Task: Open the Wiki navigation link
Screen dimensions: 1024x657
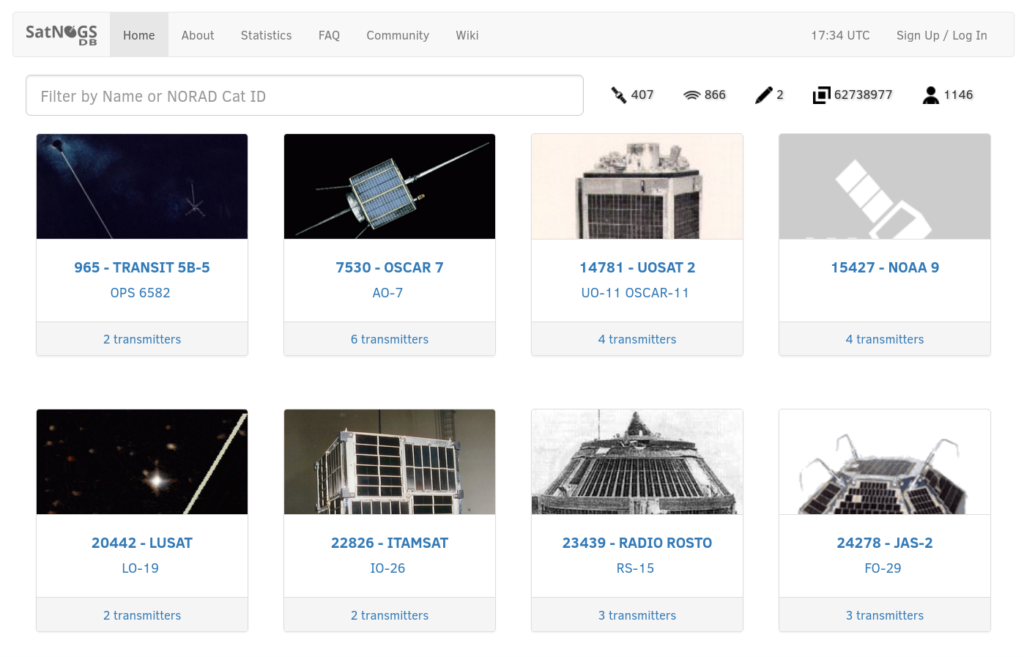Action: click(x=467, y=35)
